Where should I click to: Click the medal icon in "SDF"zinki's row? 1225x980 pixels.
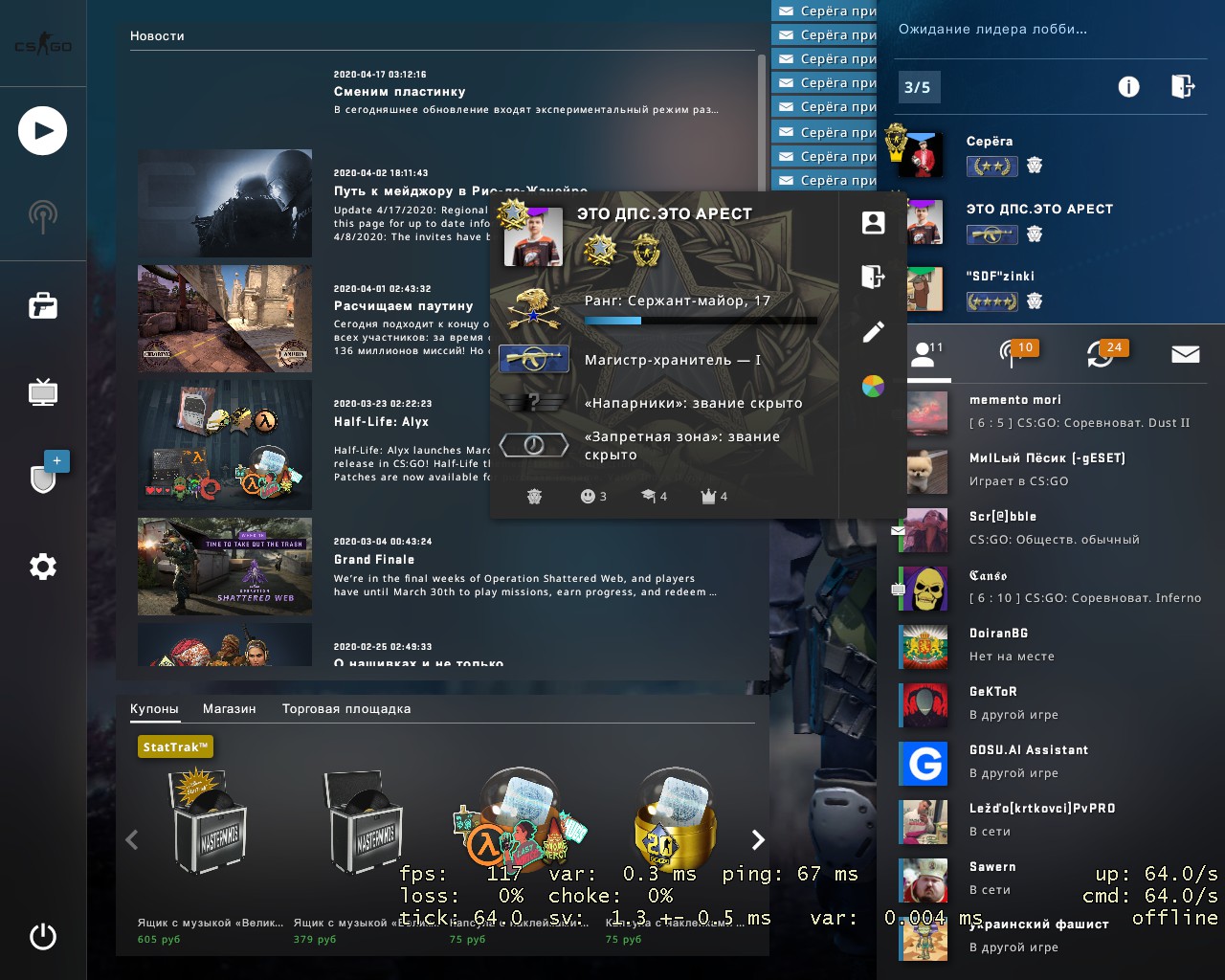pyautogui.click(x=1035, y=301)
